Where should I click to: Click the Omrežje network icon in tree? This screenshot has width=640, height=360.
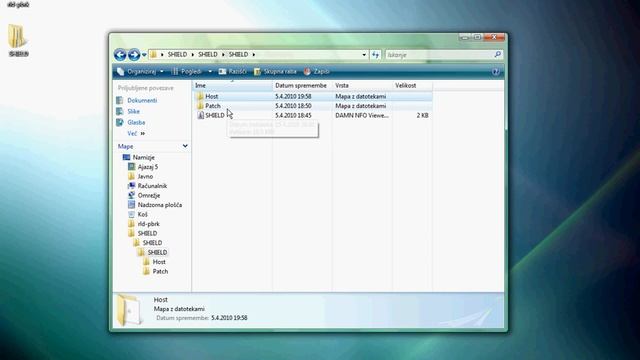pyautogui.click(x=131, y=195)
